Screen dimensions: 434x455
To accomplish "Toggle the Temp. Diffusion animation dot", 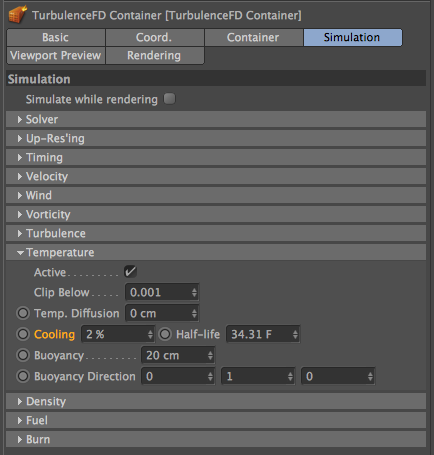I will (x=23, y=313).
